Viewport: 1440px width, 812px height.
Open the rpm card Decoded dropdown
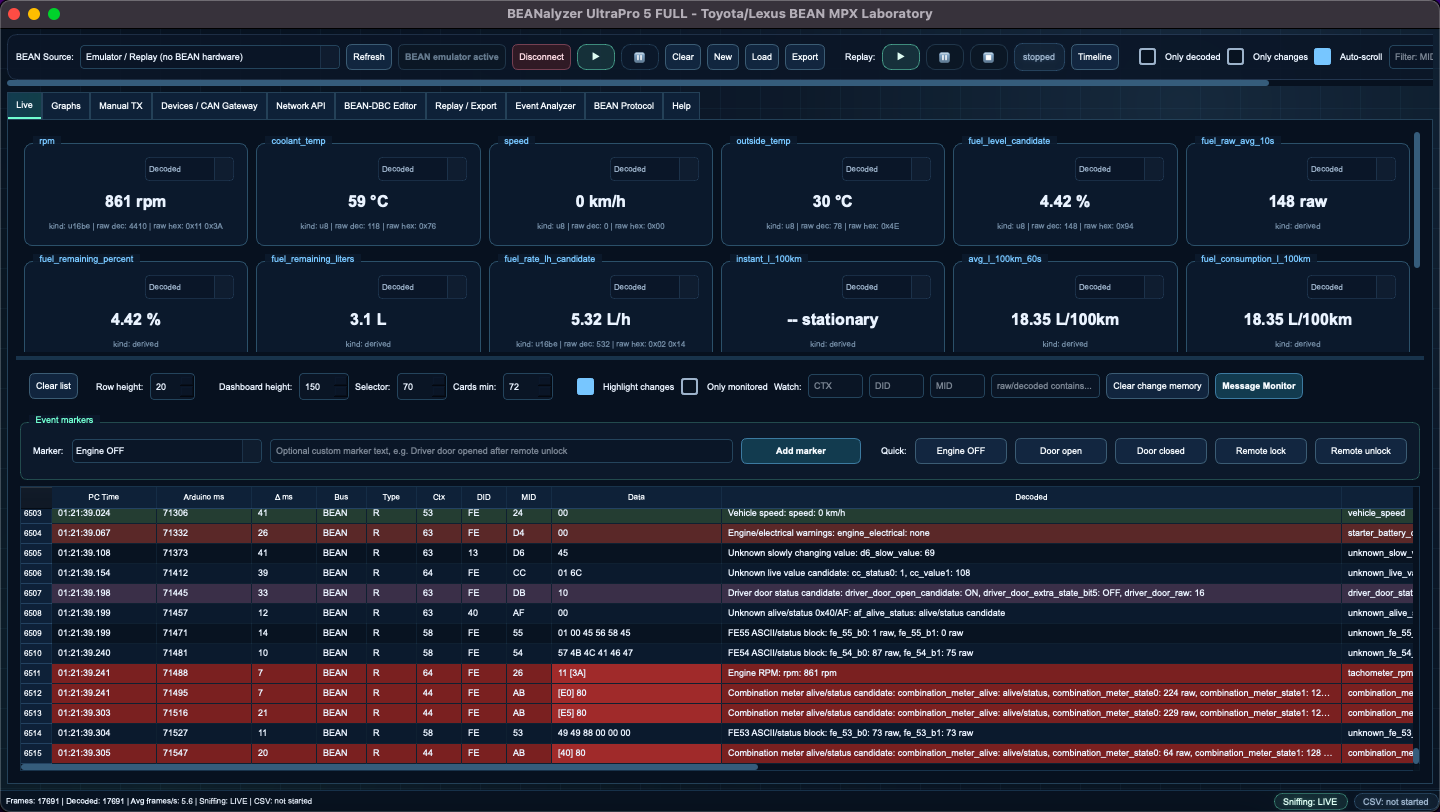[190, 169]
